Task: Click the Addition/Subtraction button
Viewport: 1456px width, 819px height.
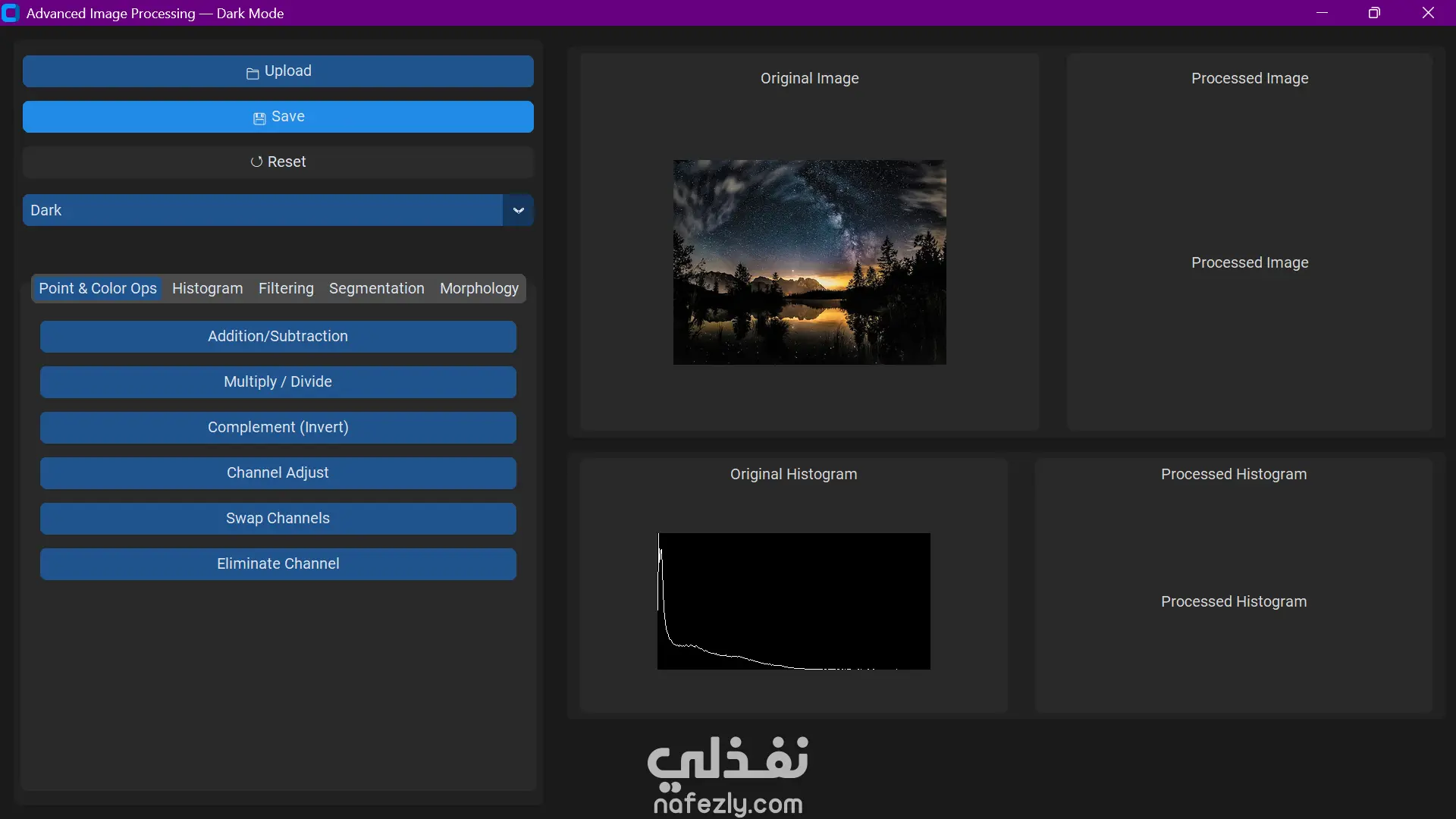Action: (278, 336)
